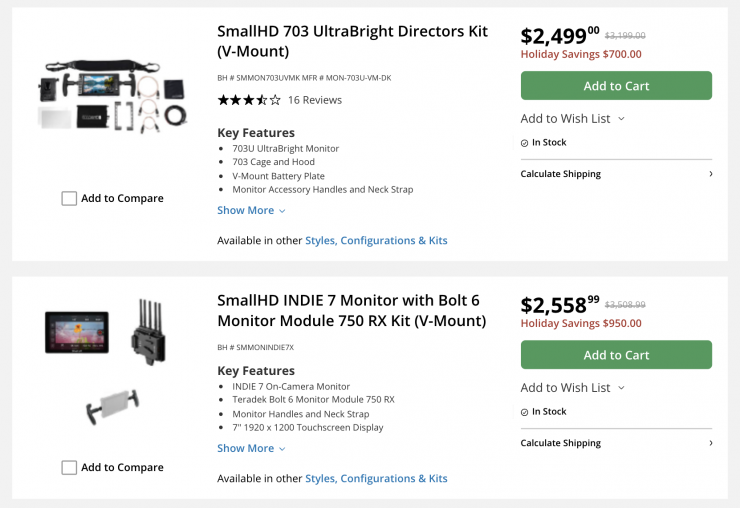
Task: Open SmallHD INDIE 7 Monitor product title
Action: tap(351, 310)
